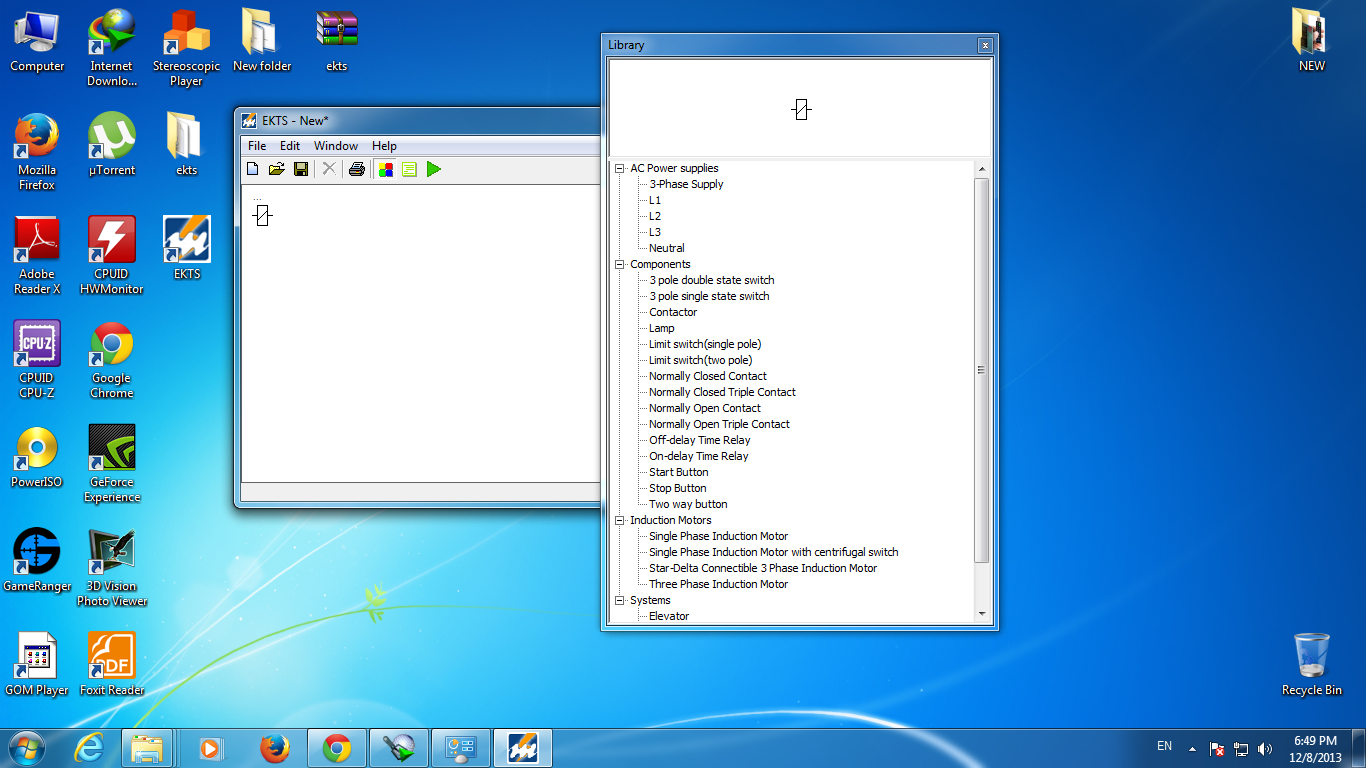Image resolution: width=1366 pixels, height=768 pixels.
Task: Click the Library tree scroll-down arrow
Action: 982,614
